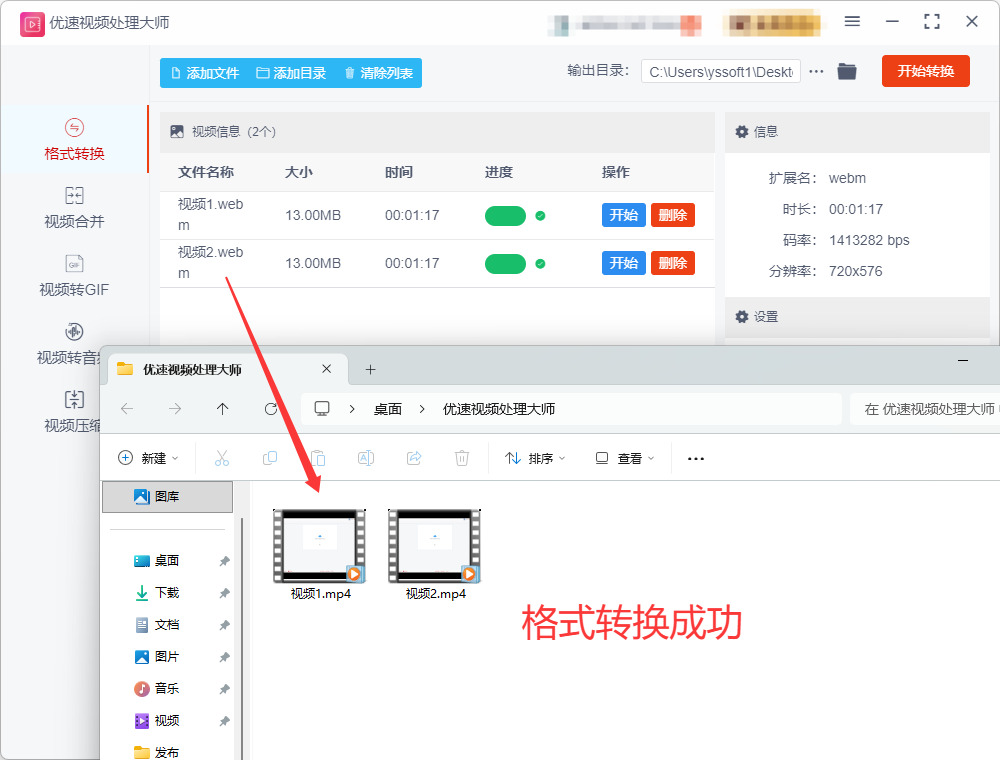Image resolution: width=1000 pixels, height=760 pixels.
Task: Expand the 查看 view dropdown
Action: [x=624, y=458]
